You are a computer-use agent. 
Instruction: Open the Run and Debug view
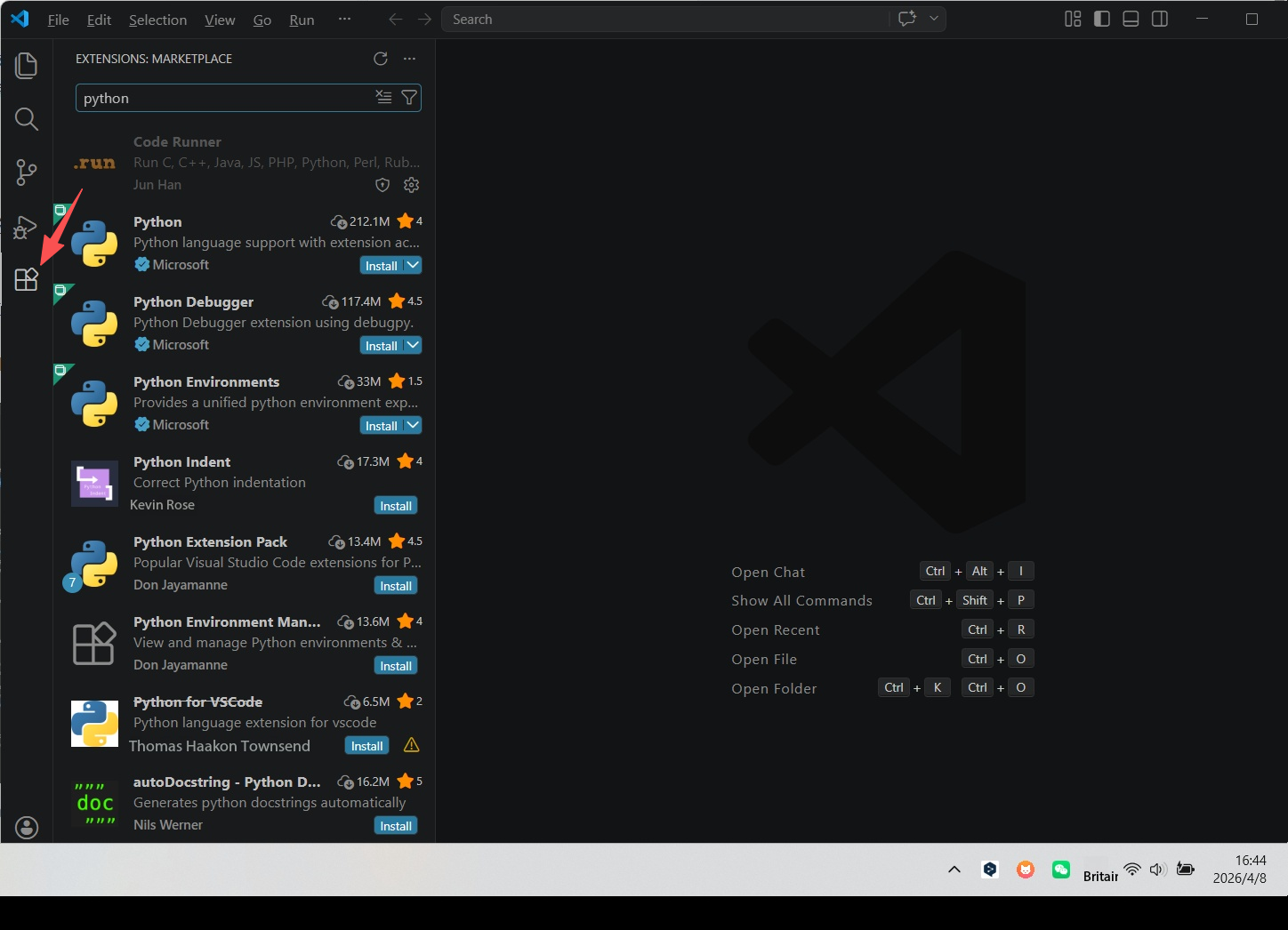click(26, 228)
